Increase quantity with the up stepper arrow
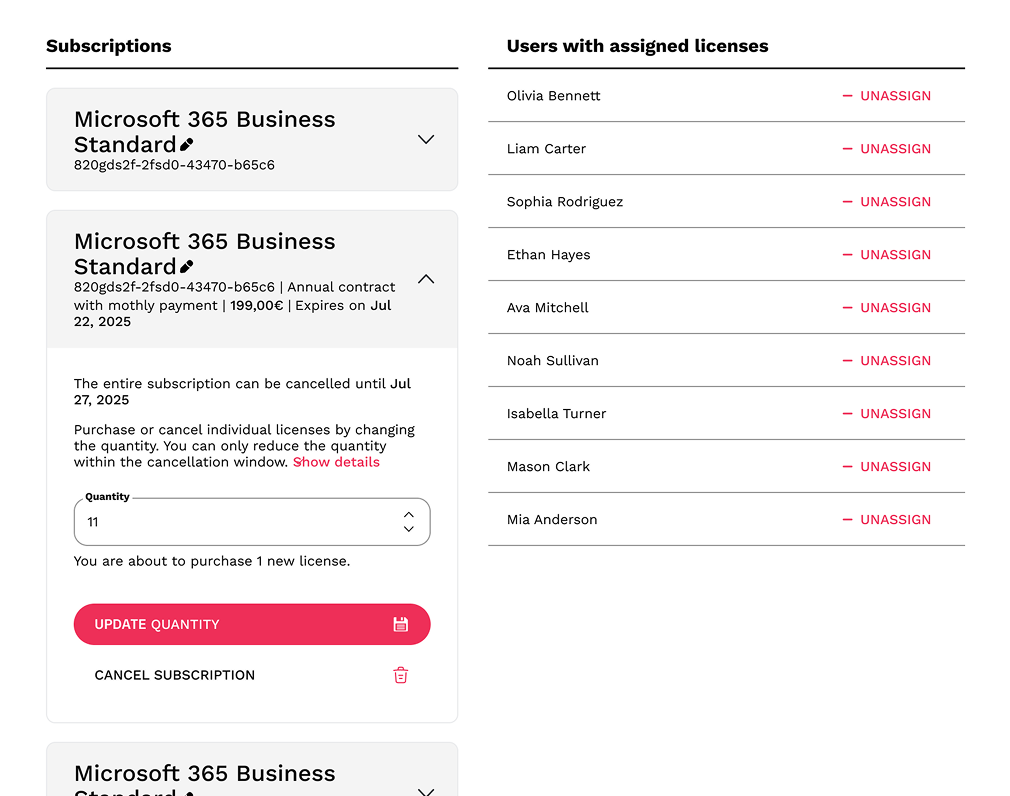This screenshot has height=796, width=1010. (x=408, y=515)
